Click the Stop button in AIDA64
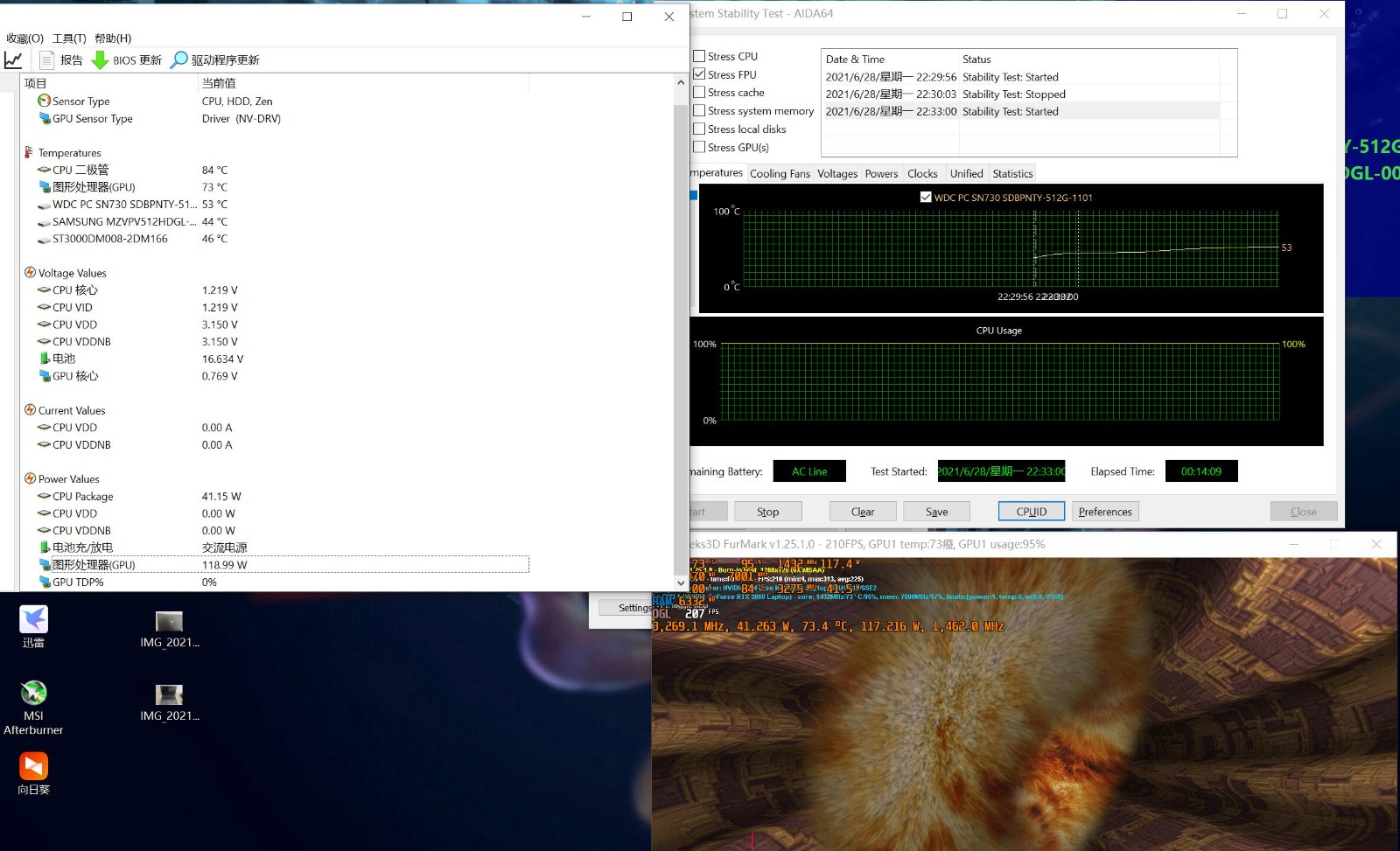This screenshot has width=1400, height=851. [767, 512]
